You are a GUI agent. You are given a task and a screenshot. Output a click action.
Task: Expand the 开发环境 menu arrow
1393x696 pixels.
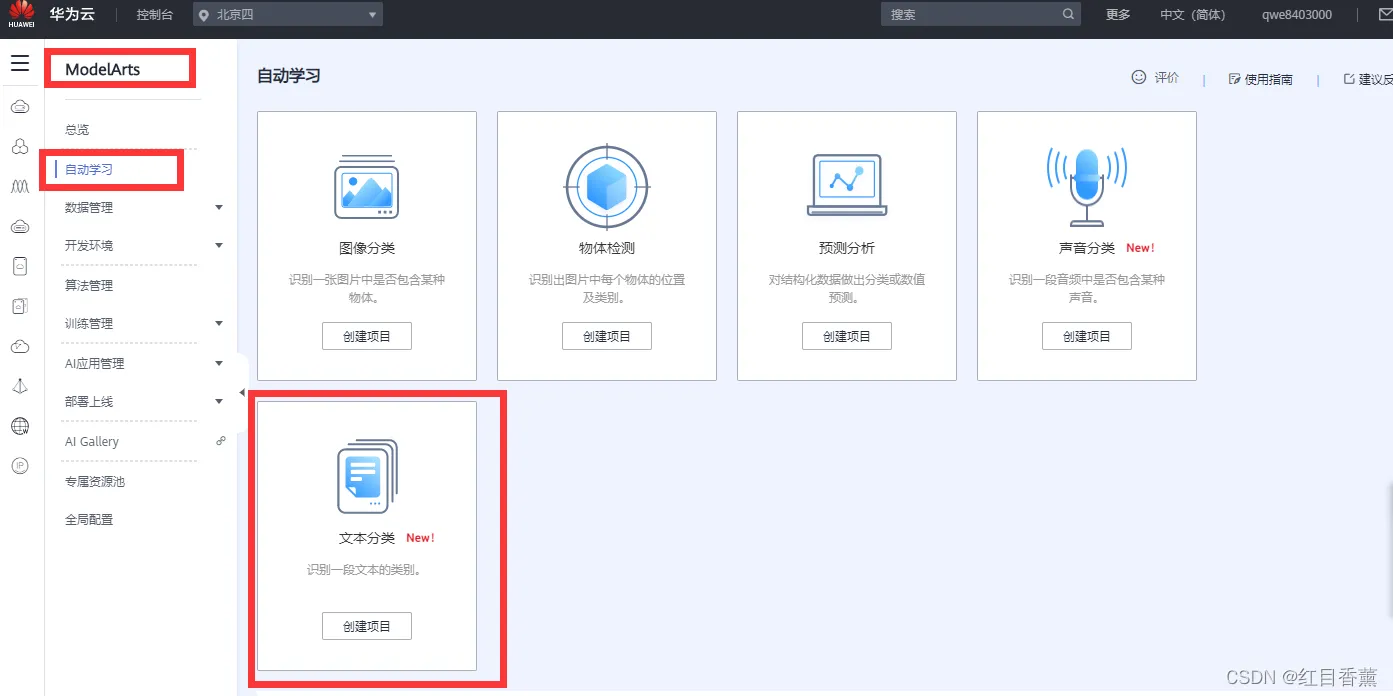point(219,245)
